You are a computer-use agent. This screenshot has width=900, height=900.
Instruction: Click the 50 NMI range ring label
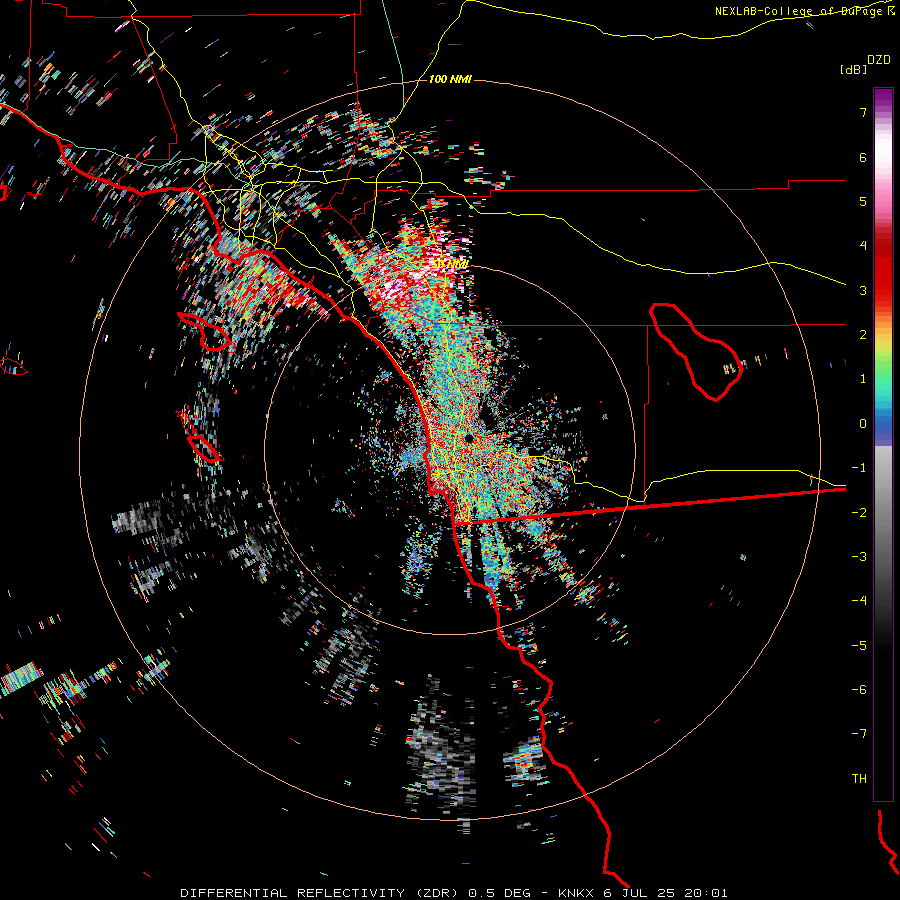point(451,264)
